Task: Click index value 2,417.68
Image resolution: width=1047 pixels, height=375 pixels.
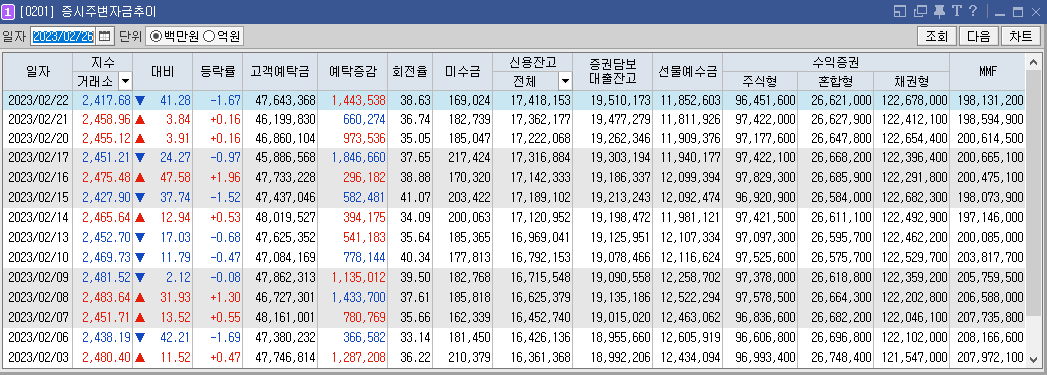Action: click(x=106, y=100)
